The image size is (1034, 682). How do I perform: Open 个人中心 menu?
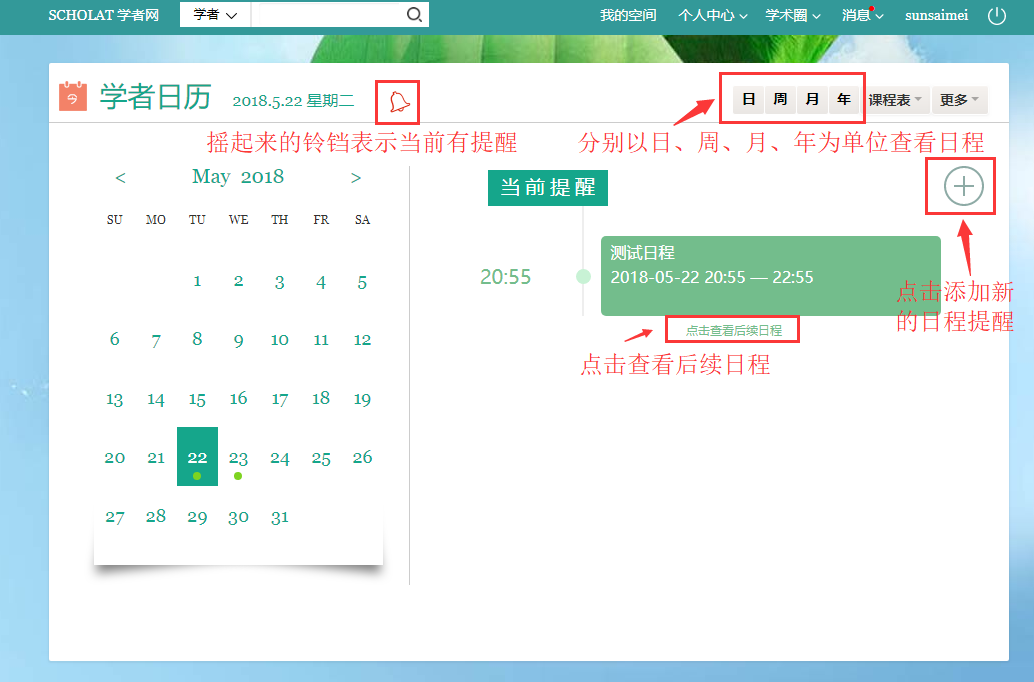[711, 15]
